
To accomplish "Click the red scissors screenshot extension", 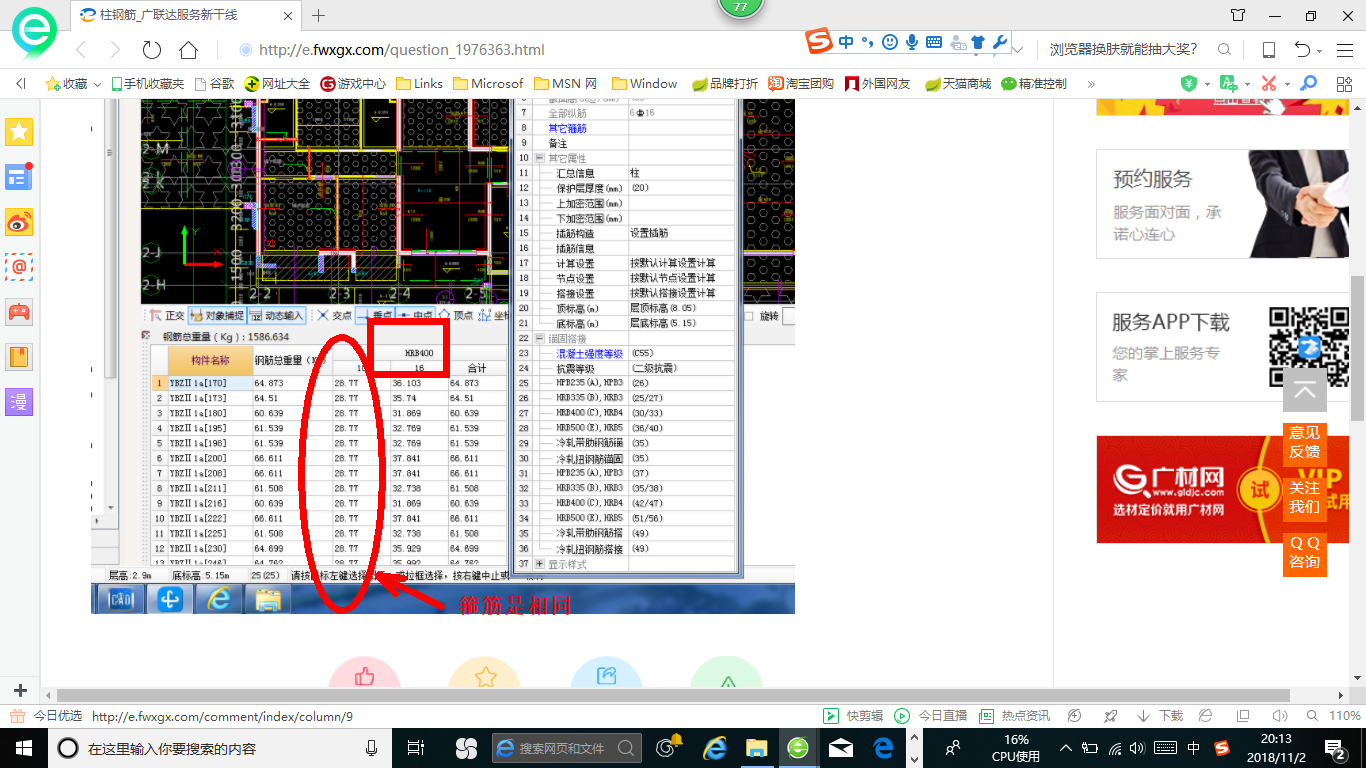I will point(1269,84).
